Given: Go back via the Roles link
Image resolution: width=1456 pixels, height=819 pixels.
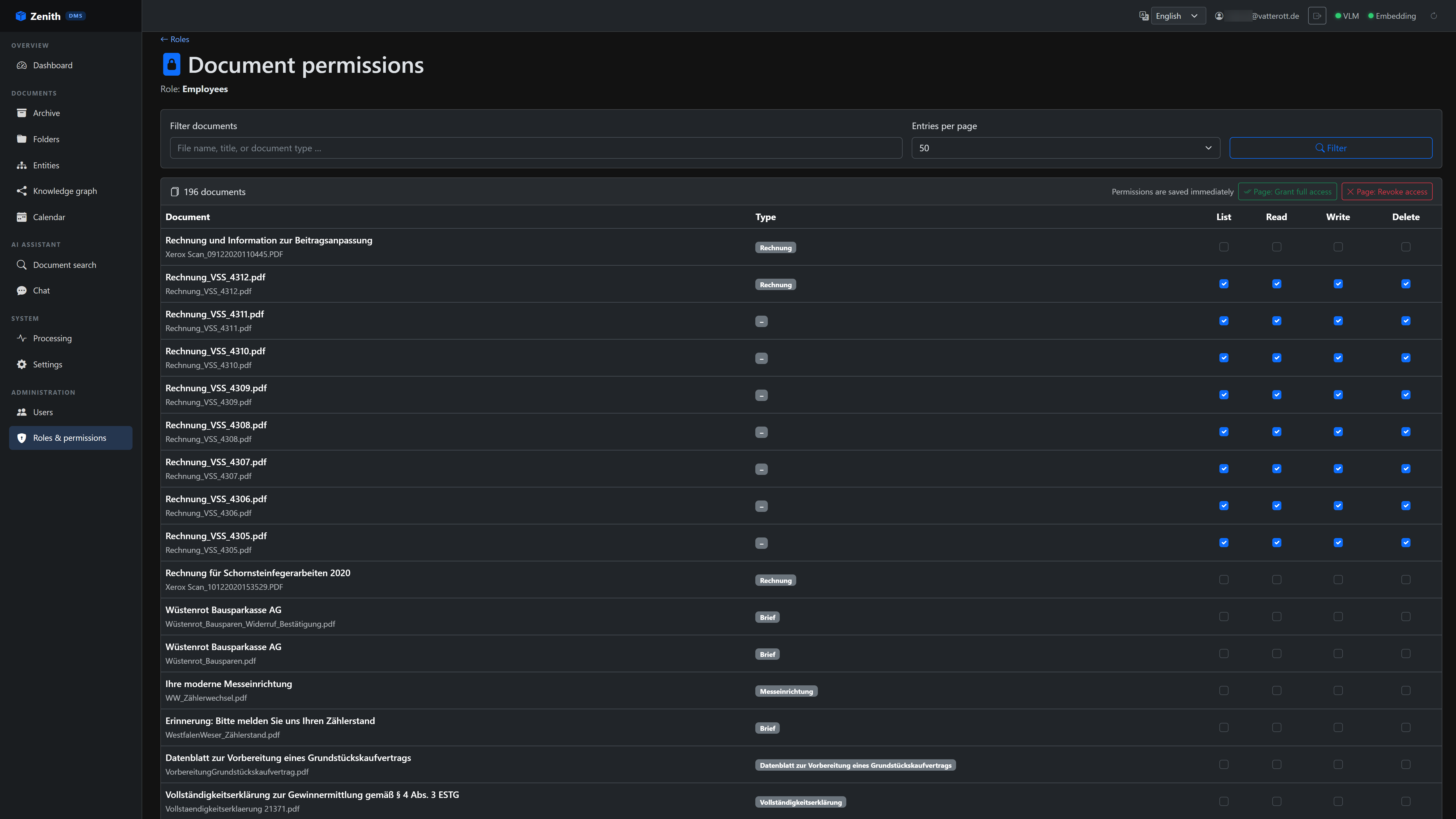Looking at the screenshot, I should (x=175, y=39).
